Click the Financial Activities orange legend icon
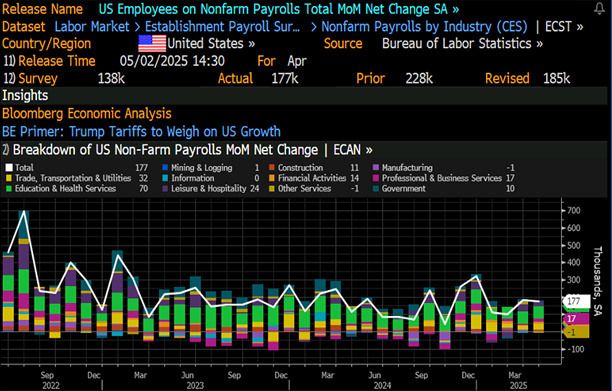The image size is (612, 391). [272, 178]
